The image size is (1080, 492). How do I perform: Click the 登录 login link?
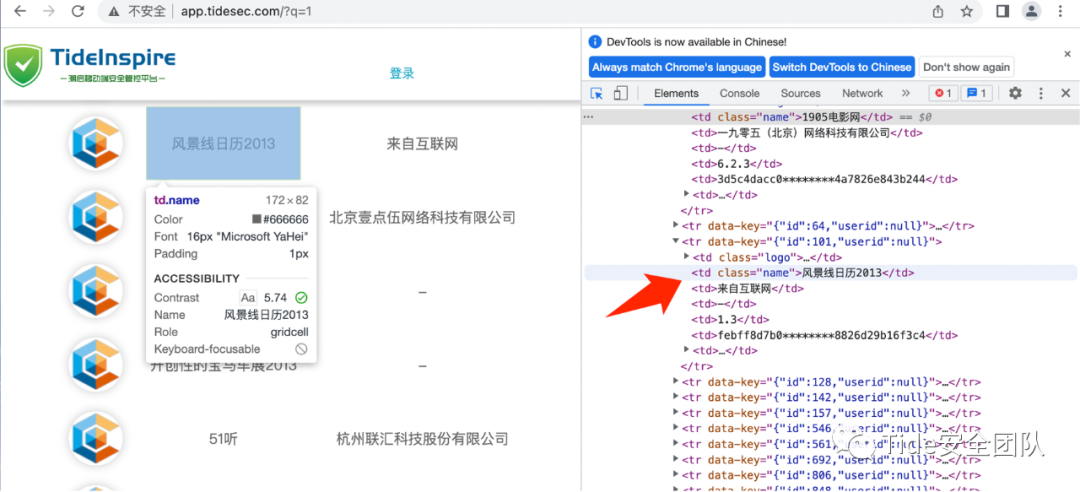click(402, 73)
